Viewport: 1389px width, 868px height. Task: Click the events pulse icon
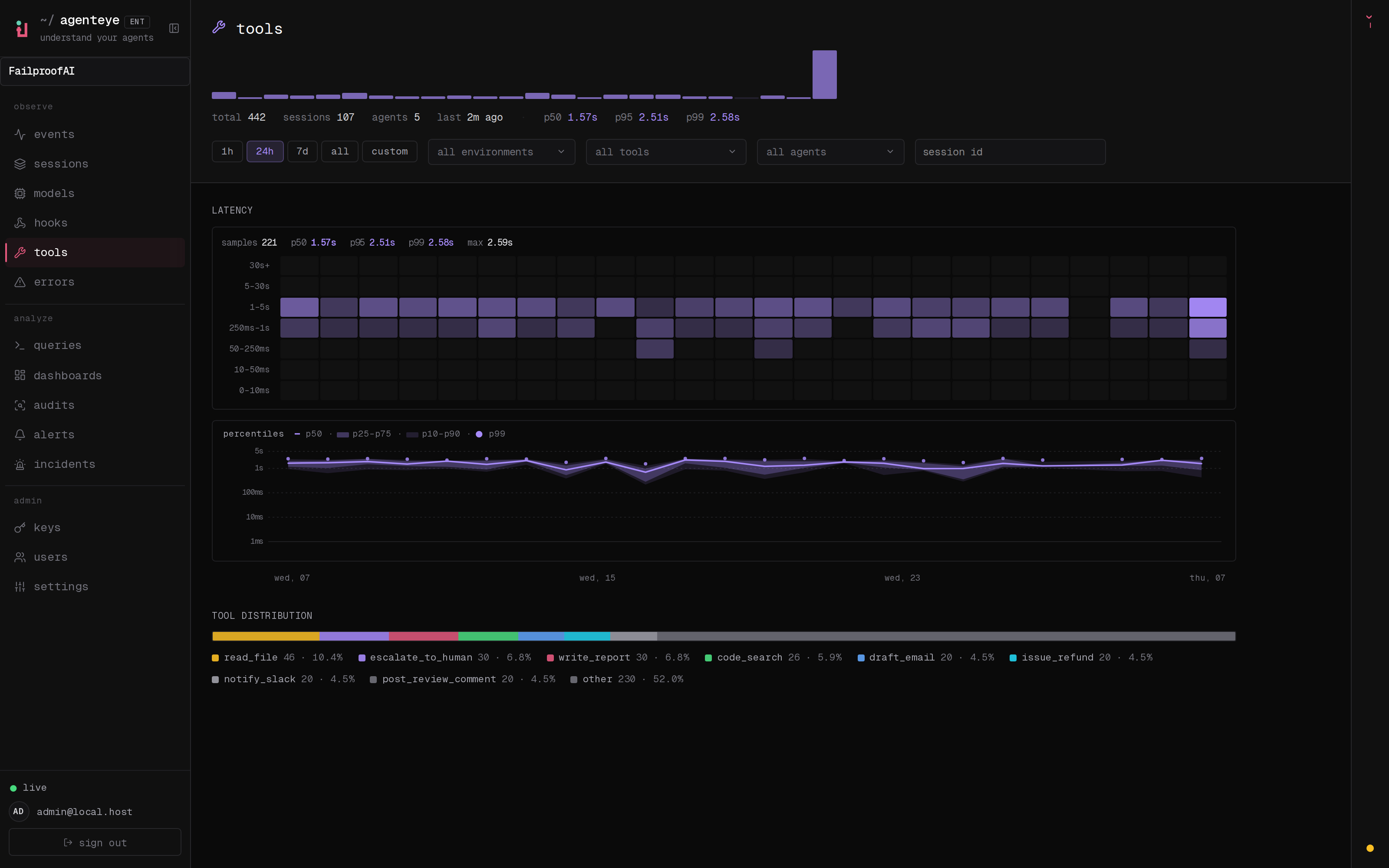coord(20,135)
